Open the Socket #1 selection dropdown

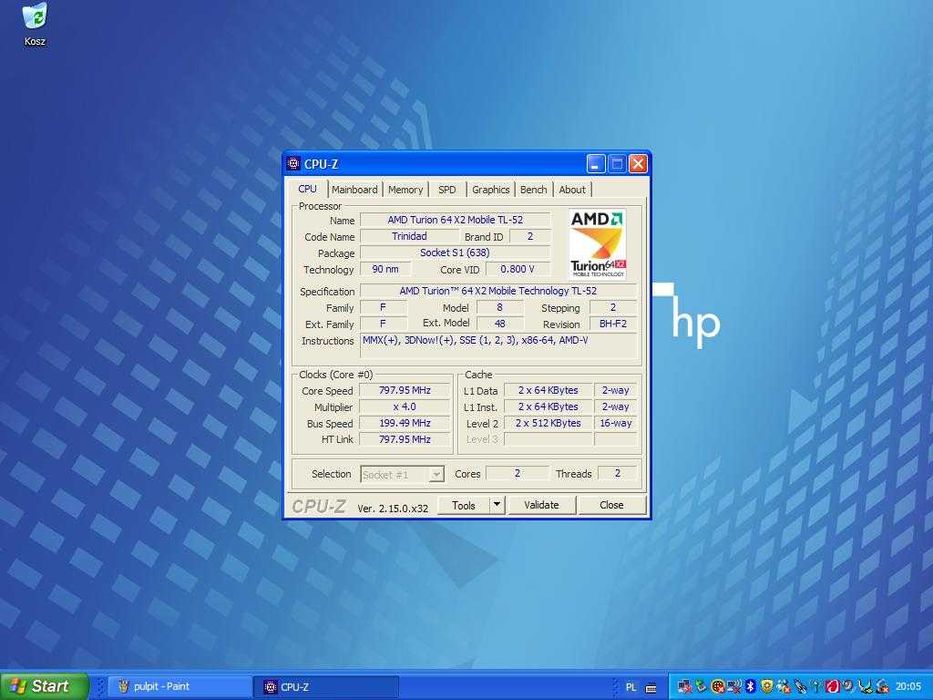(402, 474)
